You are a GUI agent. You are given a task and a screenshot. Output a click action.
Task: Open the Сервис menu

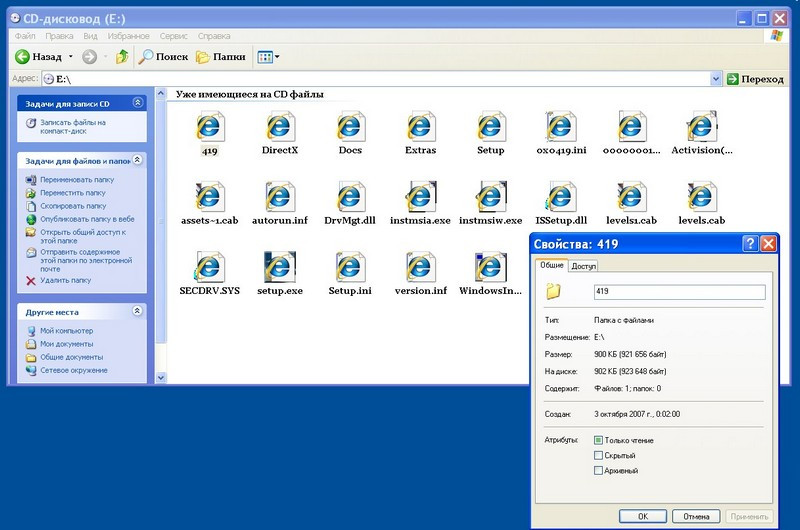tap(173, 36)
